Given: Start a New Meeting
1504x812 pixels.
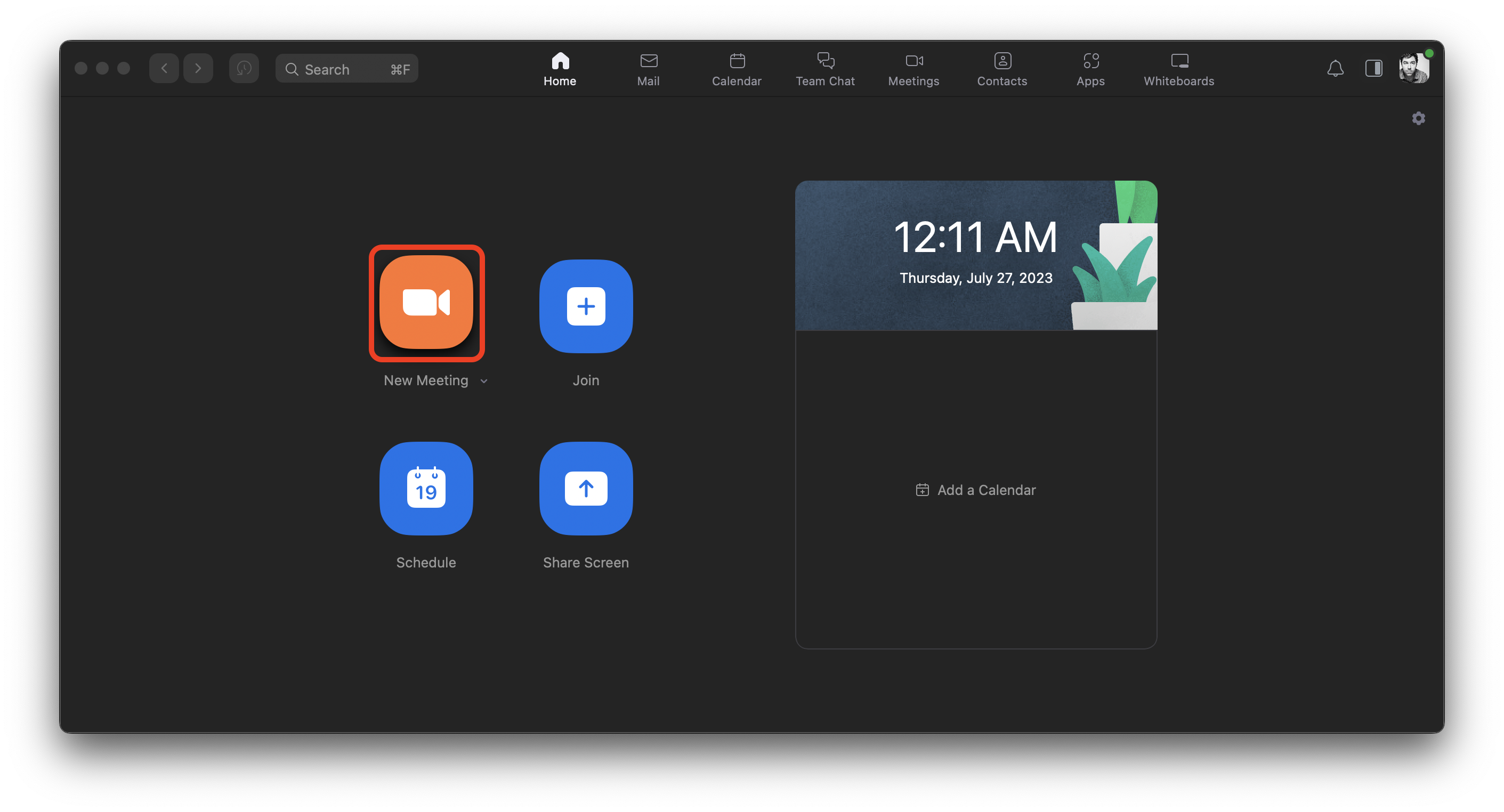Looking at the screenshot, I should click(x=427, y=303).
